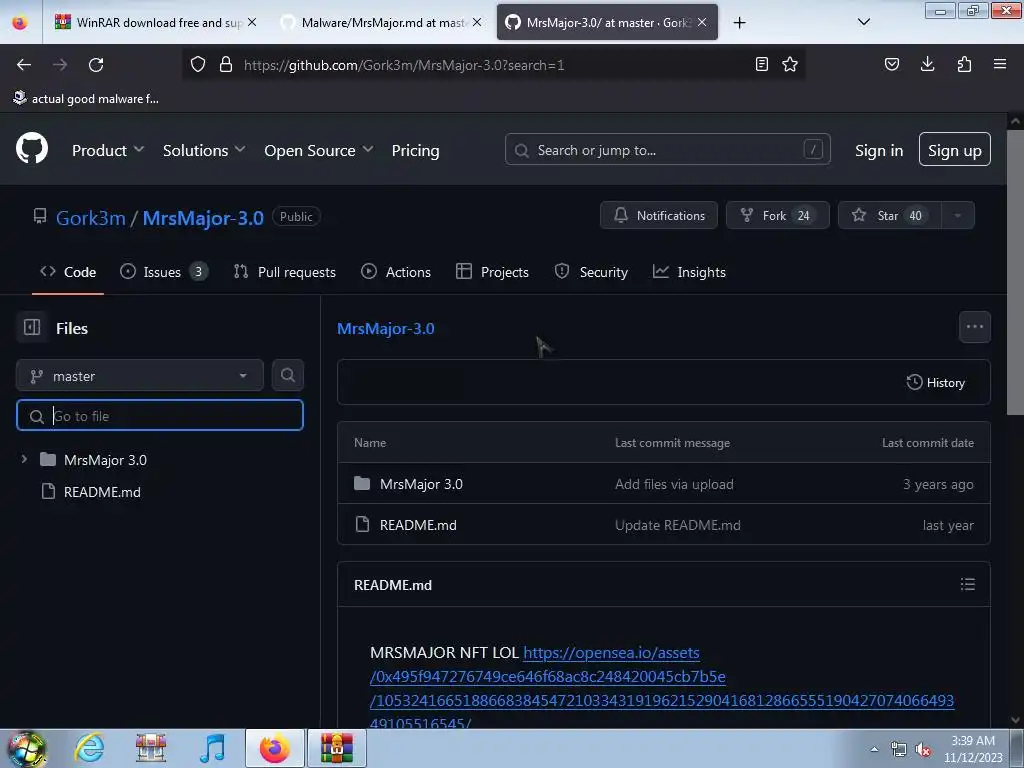Select README.md in the file tree
This screenshot has height=768, width=1024.
(x=102, y=492)
